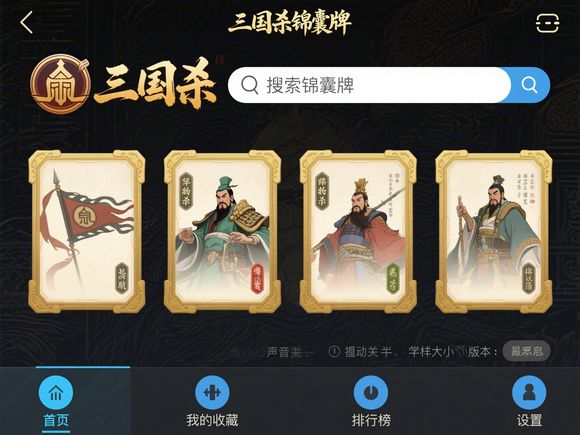Screen dimensions: 580x435
Task: Open the scan icon at top right
Action: [547, 23]
